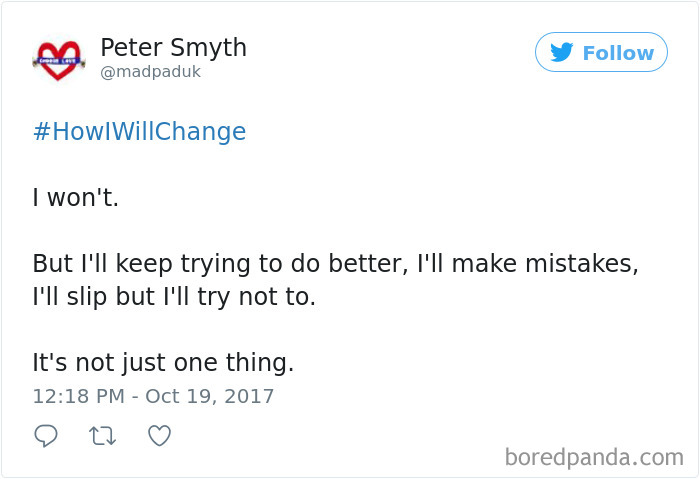The height and width of the screenshot is (479, 700).
Task: Click the "I'll slip but I'll try" line
Action: pos(174,296)
